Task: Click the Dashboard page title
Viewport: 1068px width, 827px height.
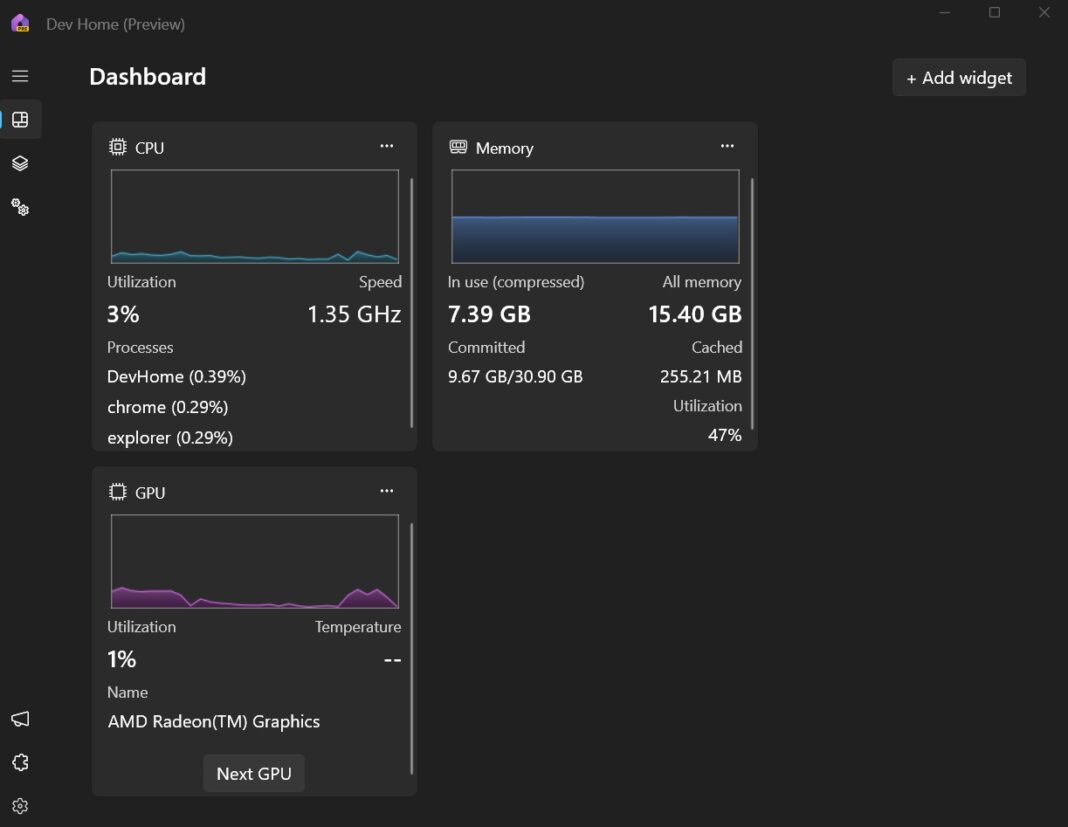Action: pyautogui.click(x=147, y=76)
